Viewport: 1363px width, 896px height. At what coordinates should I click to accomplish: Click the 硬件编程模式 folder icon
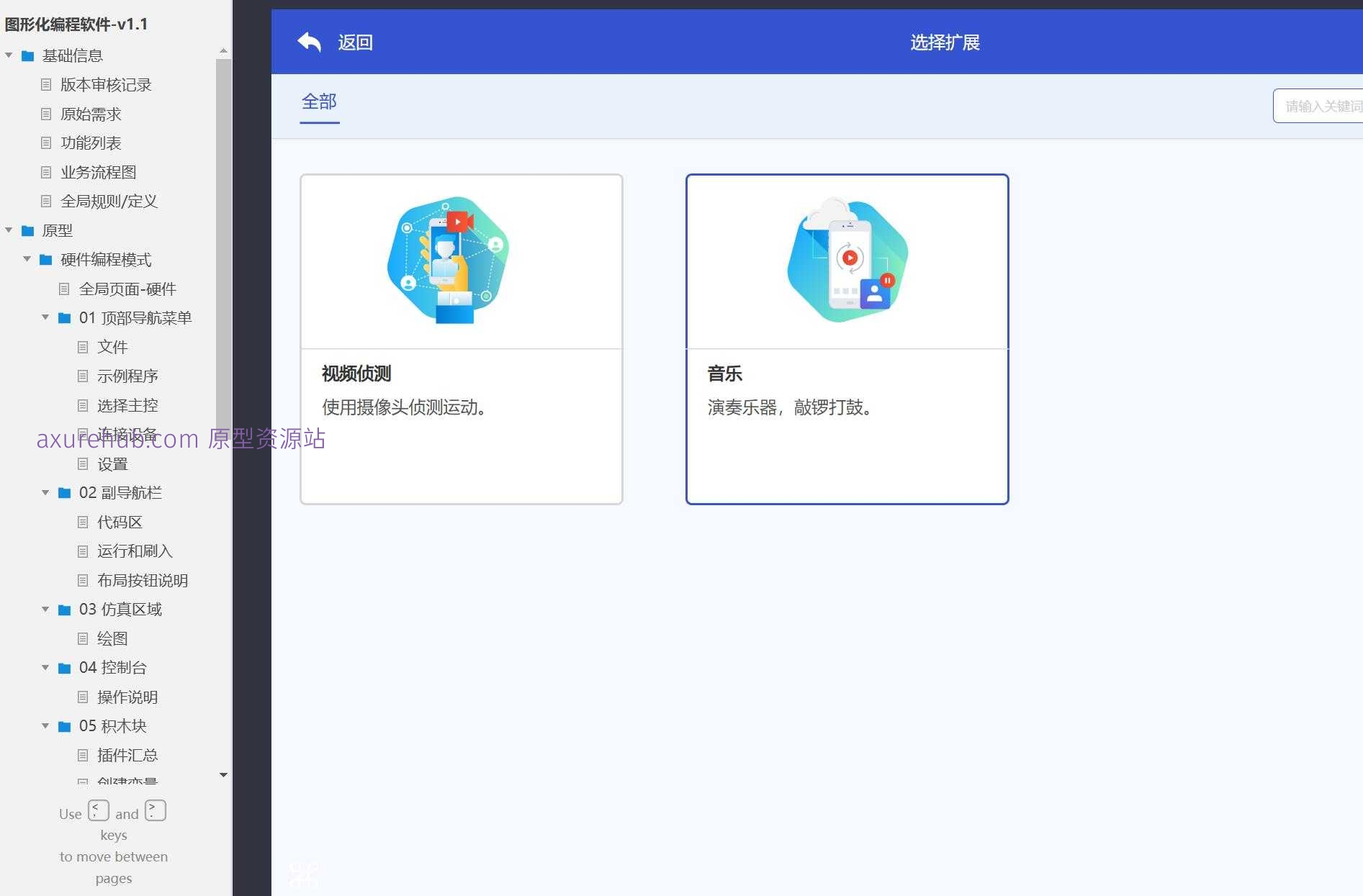46,260
